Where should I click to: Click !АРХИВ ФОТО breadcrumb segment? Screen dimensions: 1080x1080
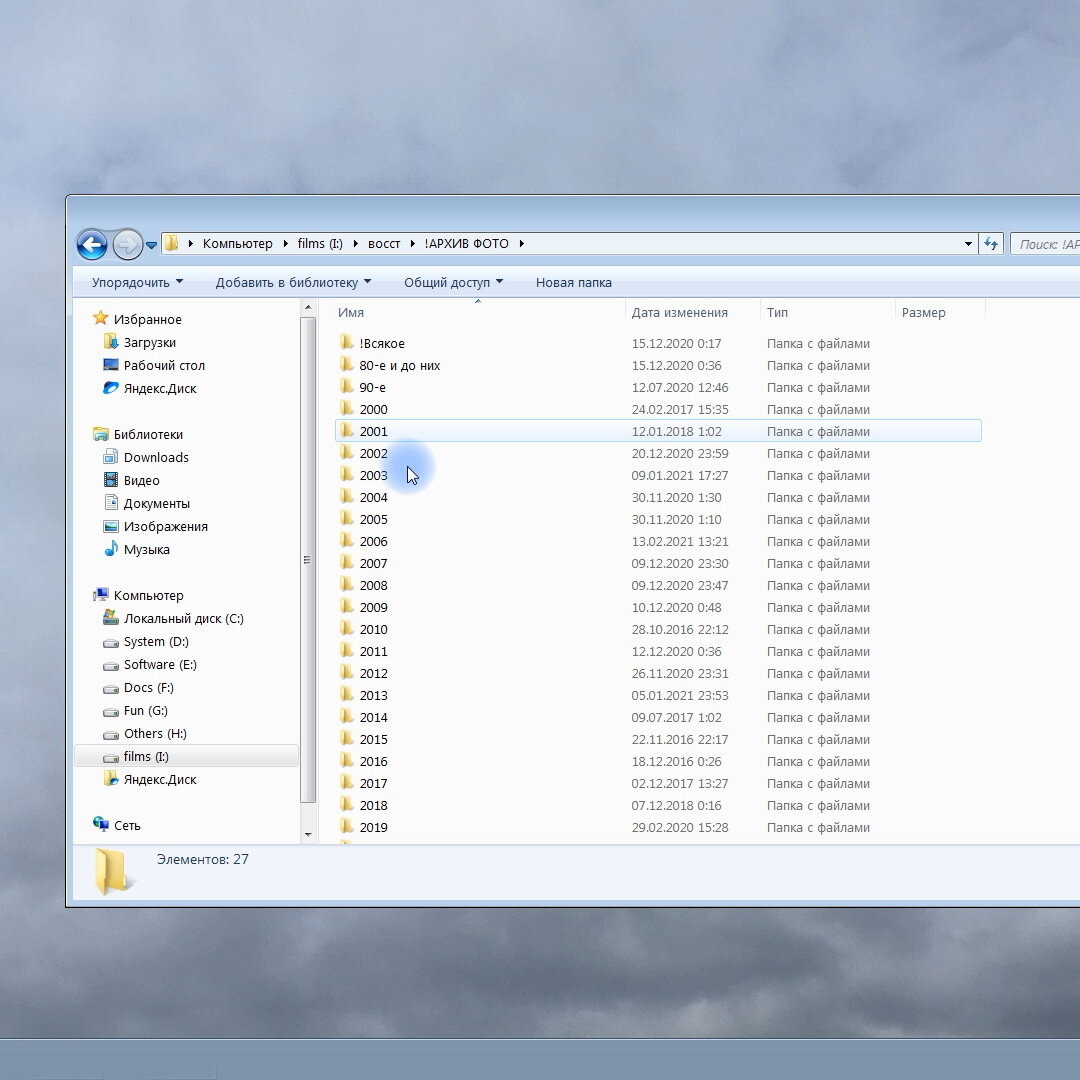pyautogui.click(x=466, y=244)
